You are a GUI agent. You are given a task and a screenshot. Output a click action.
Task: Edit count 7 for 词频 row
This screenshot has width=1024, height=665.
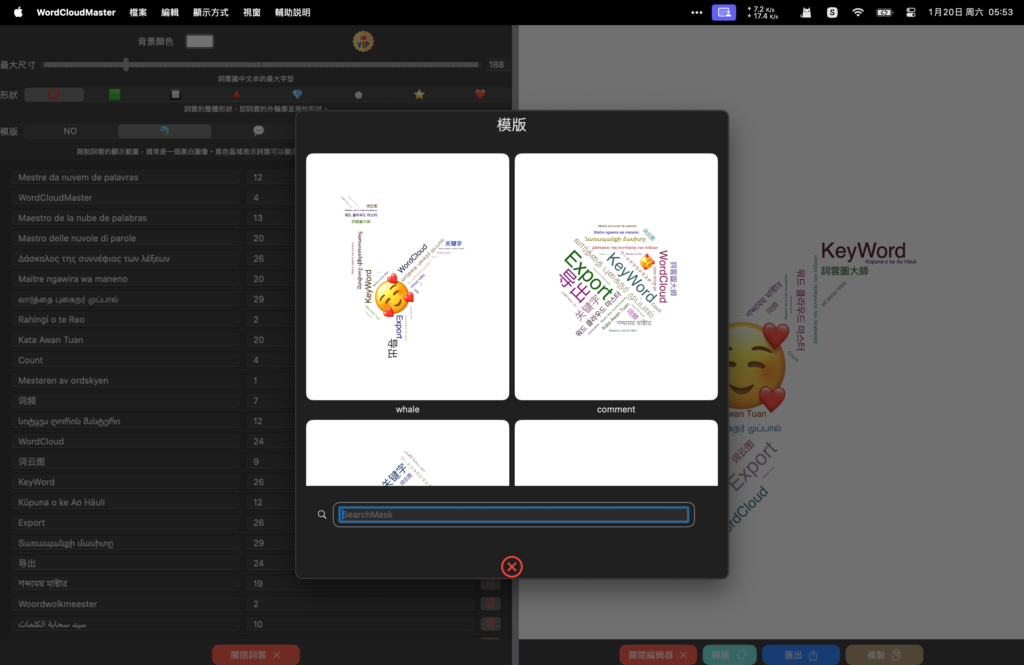[271, 400]
